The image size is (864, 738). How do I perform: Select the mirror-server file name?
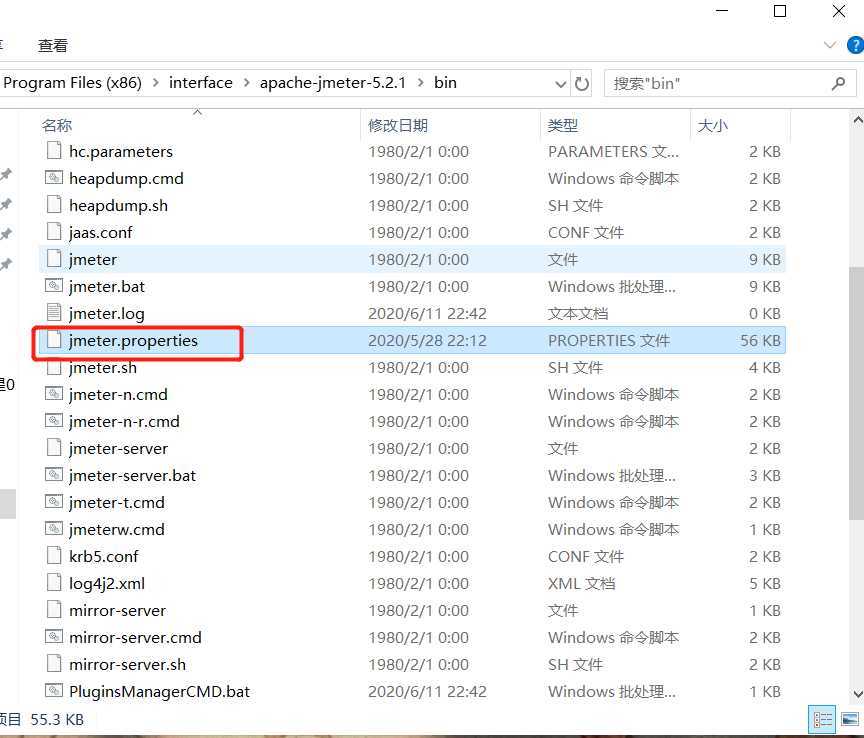117,610
